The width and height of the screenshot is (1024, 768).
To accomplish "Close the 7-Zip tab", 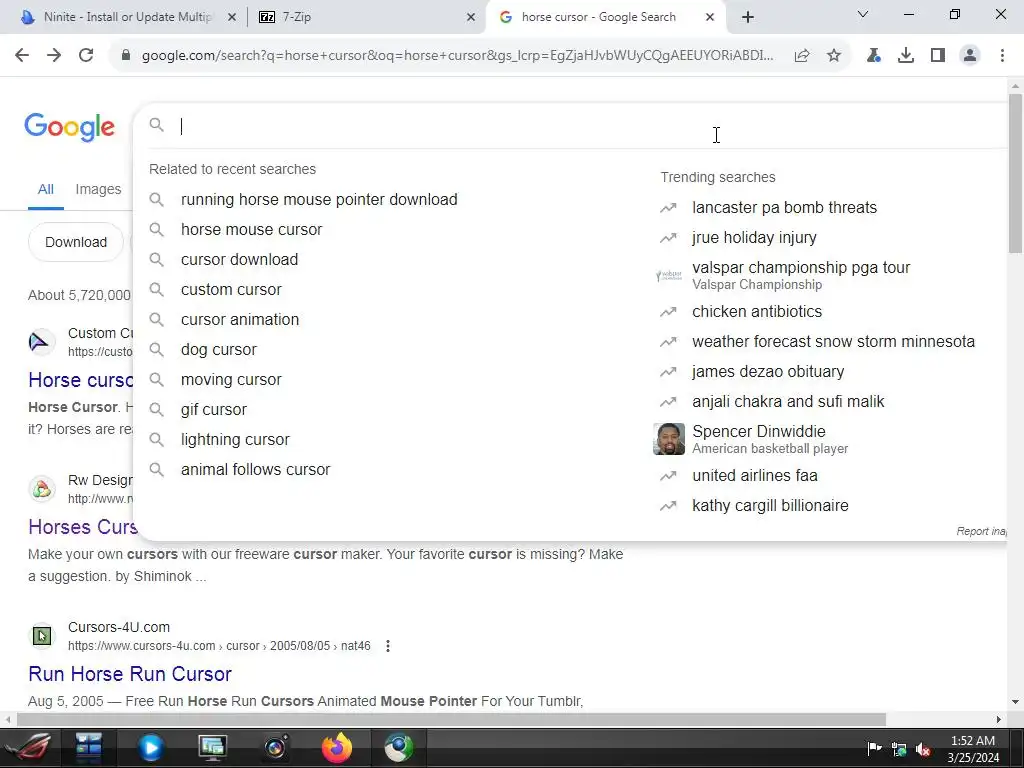I will coord(471,17).
